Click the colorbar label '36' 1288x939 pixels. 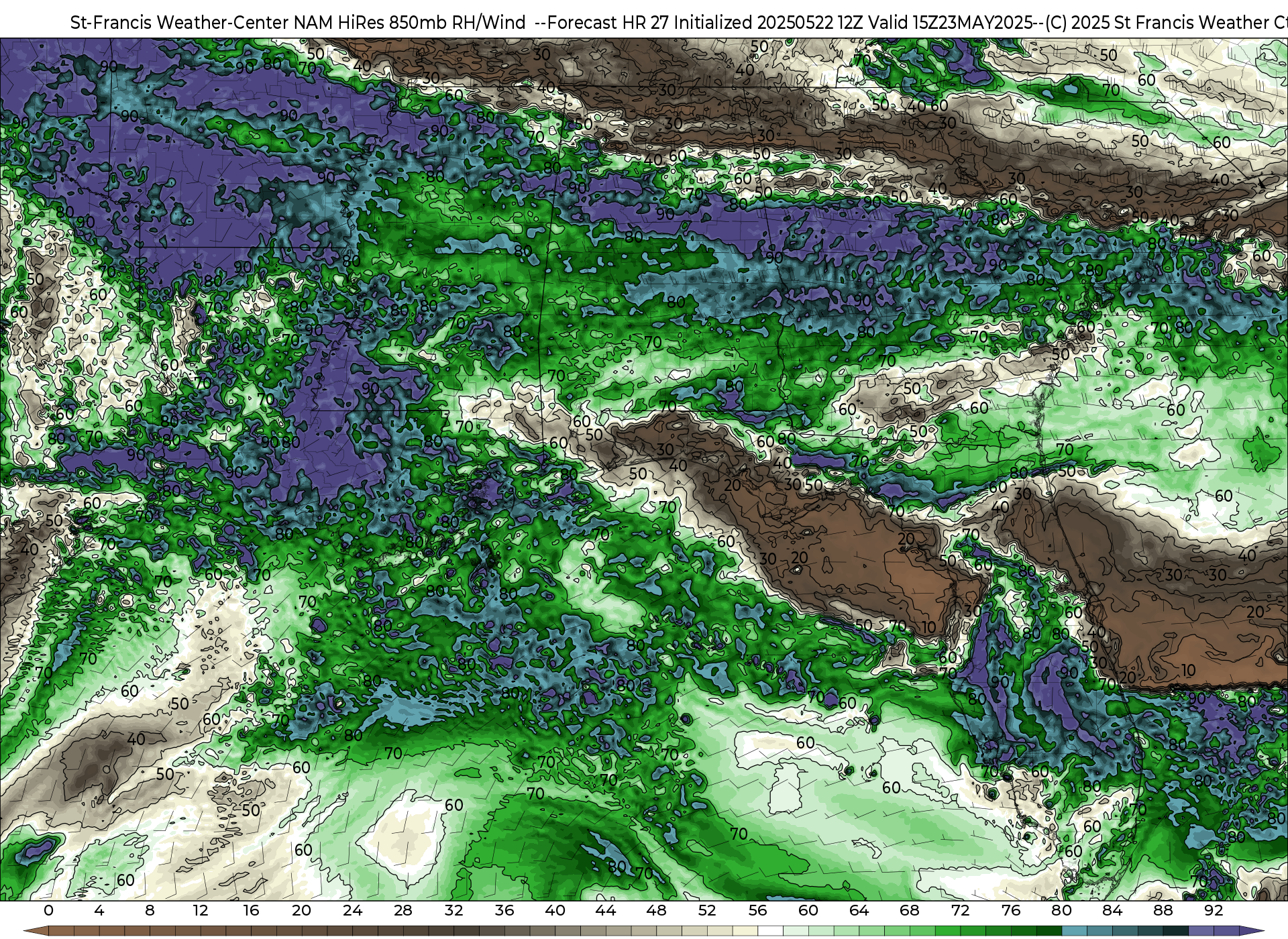pos(504,910)
